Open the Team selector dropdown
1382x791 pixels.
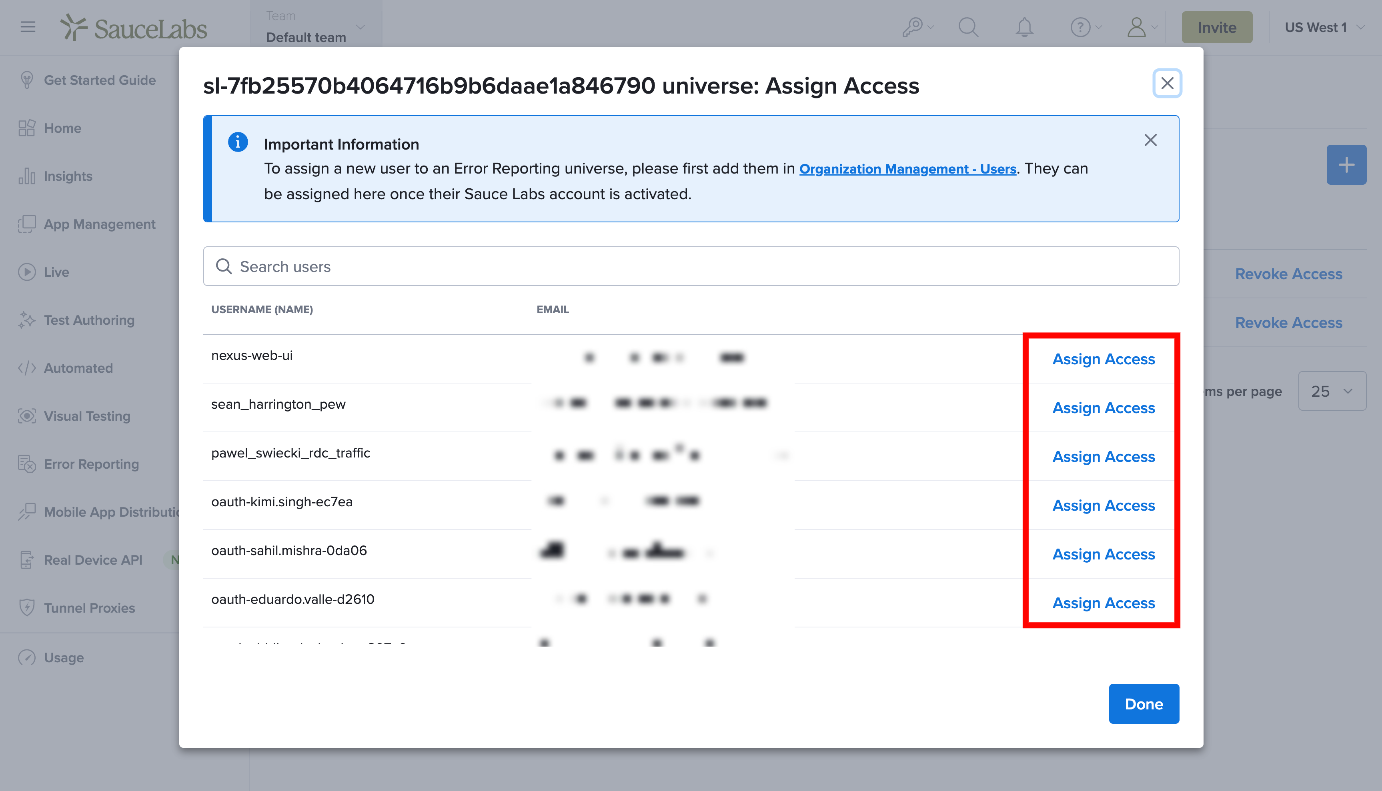pyautogui.click(x=316, y=27)
